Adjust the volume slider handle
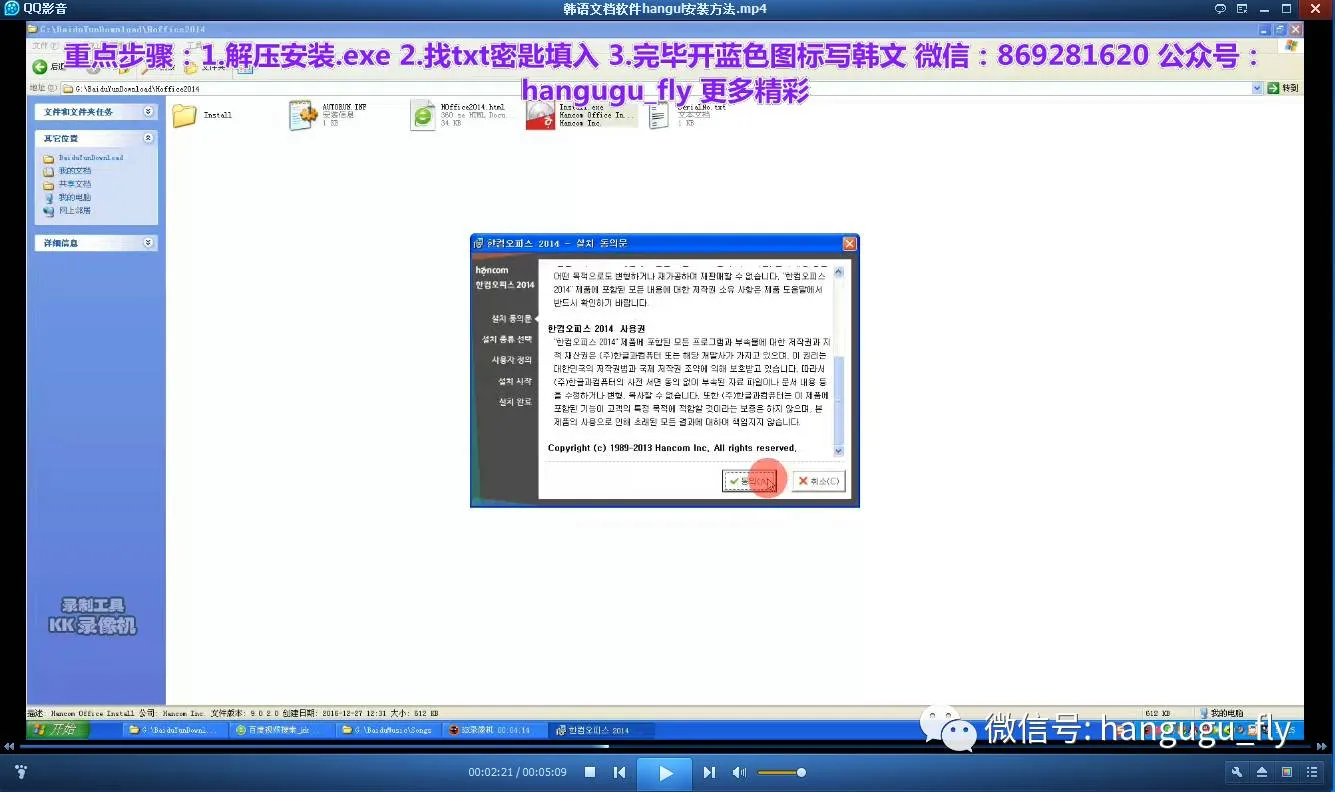The width and height of the screenshot is (1335, 792). [x=801, y=772]
